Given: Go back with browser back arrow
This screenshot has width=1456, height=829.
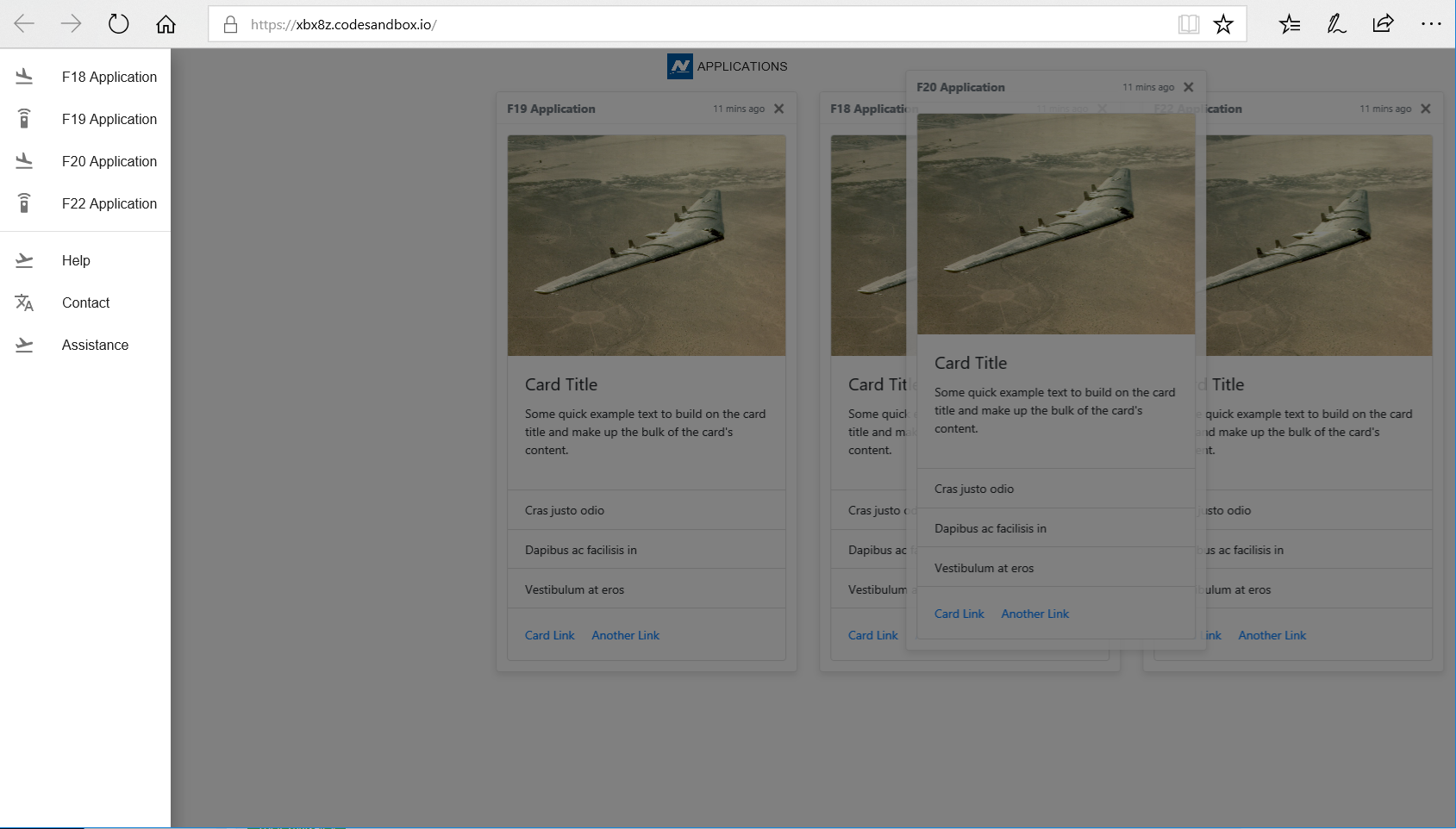Looking at the screenshot, I should (x=24, y=24).
